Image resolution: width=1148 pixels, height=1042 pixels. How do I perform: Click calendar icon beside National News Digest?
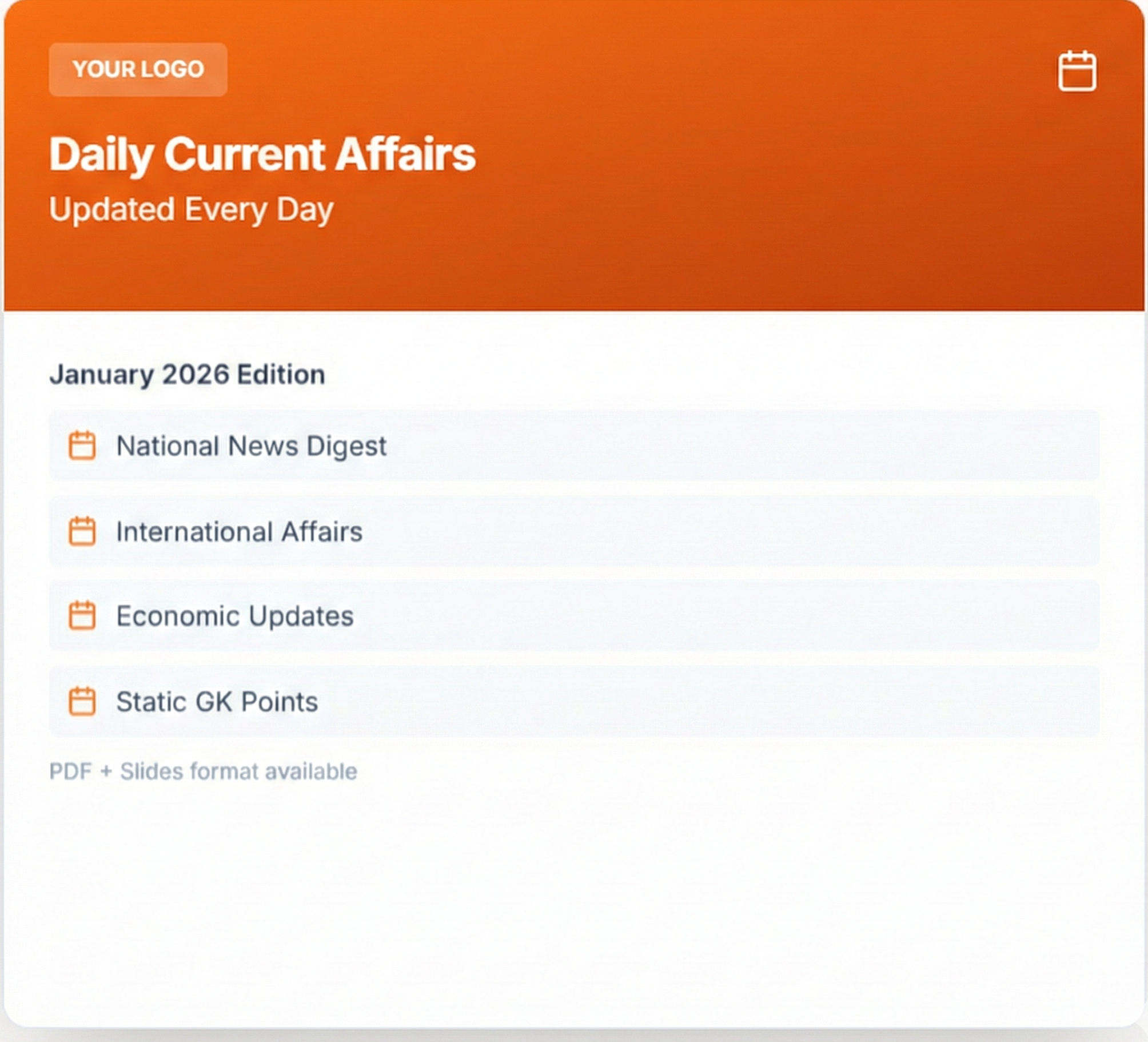click(82, 446)
